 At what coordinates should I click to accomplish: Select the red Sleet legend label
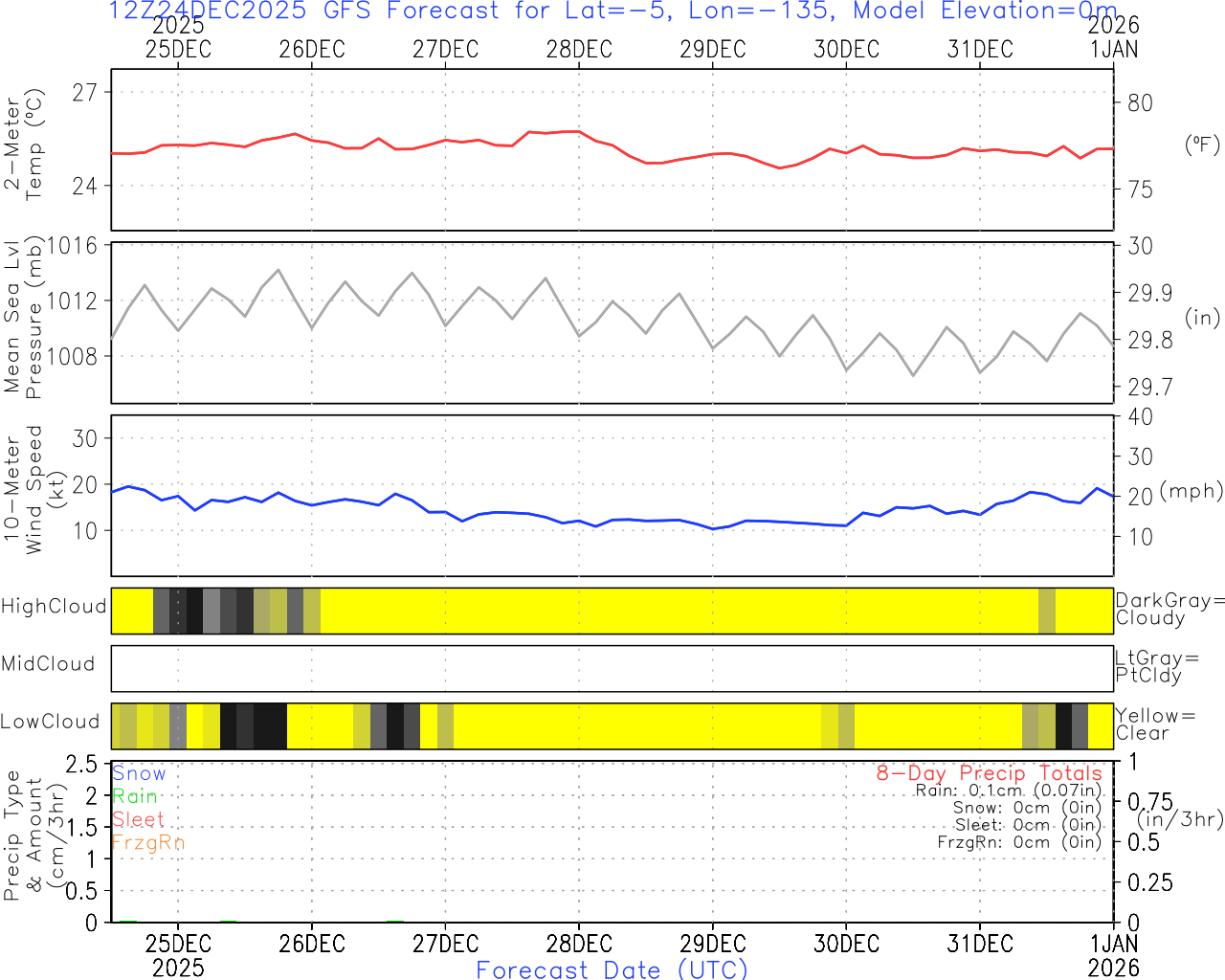point(138,819)
